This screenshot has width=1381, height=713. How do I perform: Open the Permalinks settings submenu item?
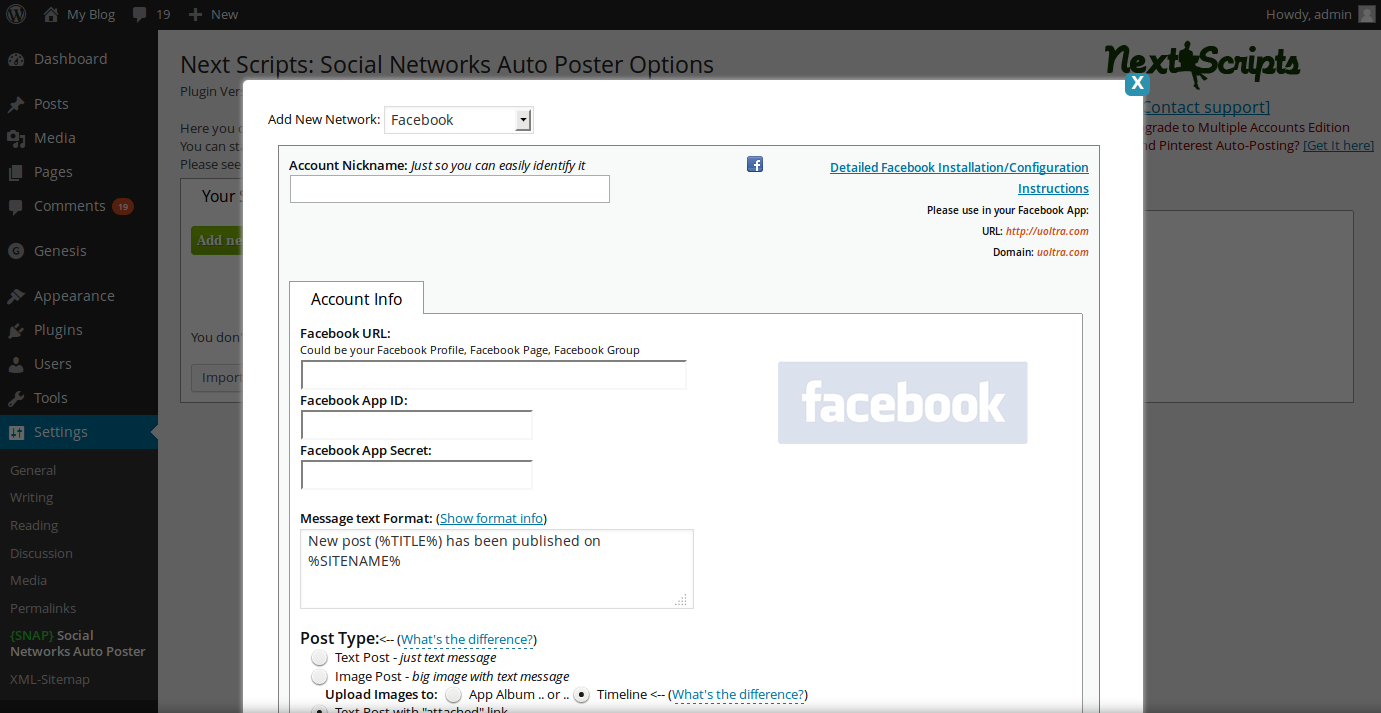(x=43, y=608)
